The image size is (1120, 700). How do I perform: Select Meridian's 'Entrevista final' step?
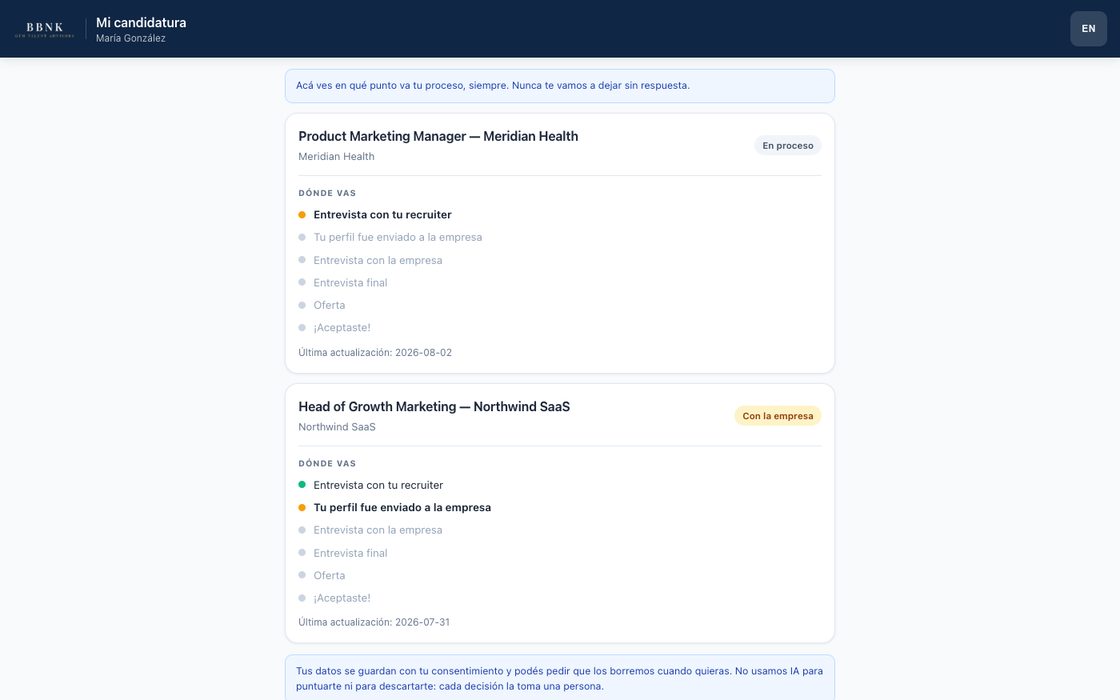[x=350, y=283]
